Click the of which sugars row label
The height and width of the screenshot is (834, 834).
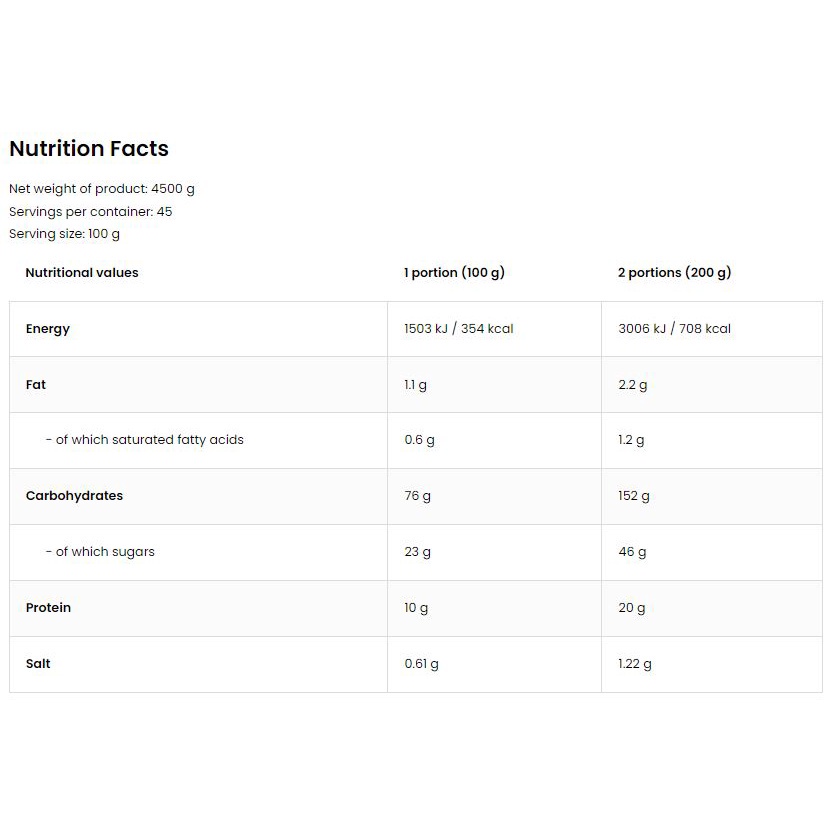tap(100, 552)
